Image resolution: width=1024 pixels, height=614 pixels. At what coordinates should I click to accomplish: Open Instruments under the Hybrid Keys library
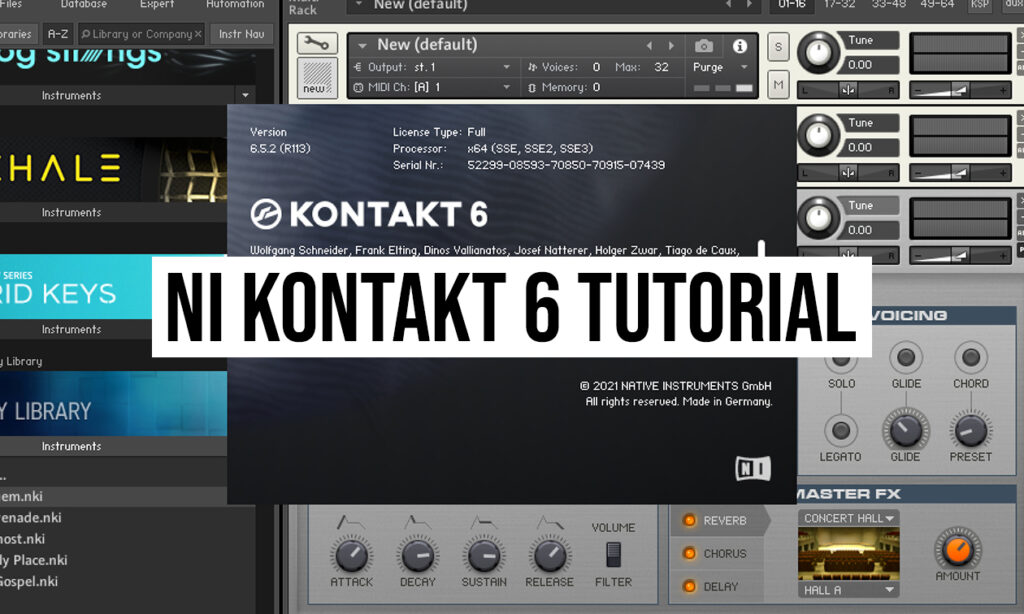click(71, 329)
